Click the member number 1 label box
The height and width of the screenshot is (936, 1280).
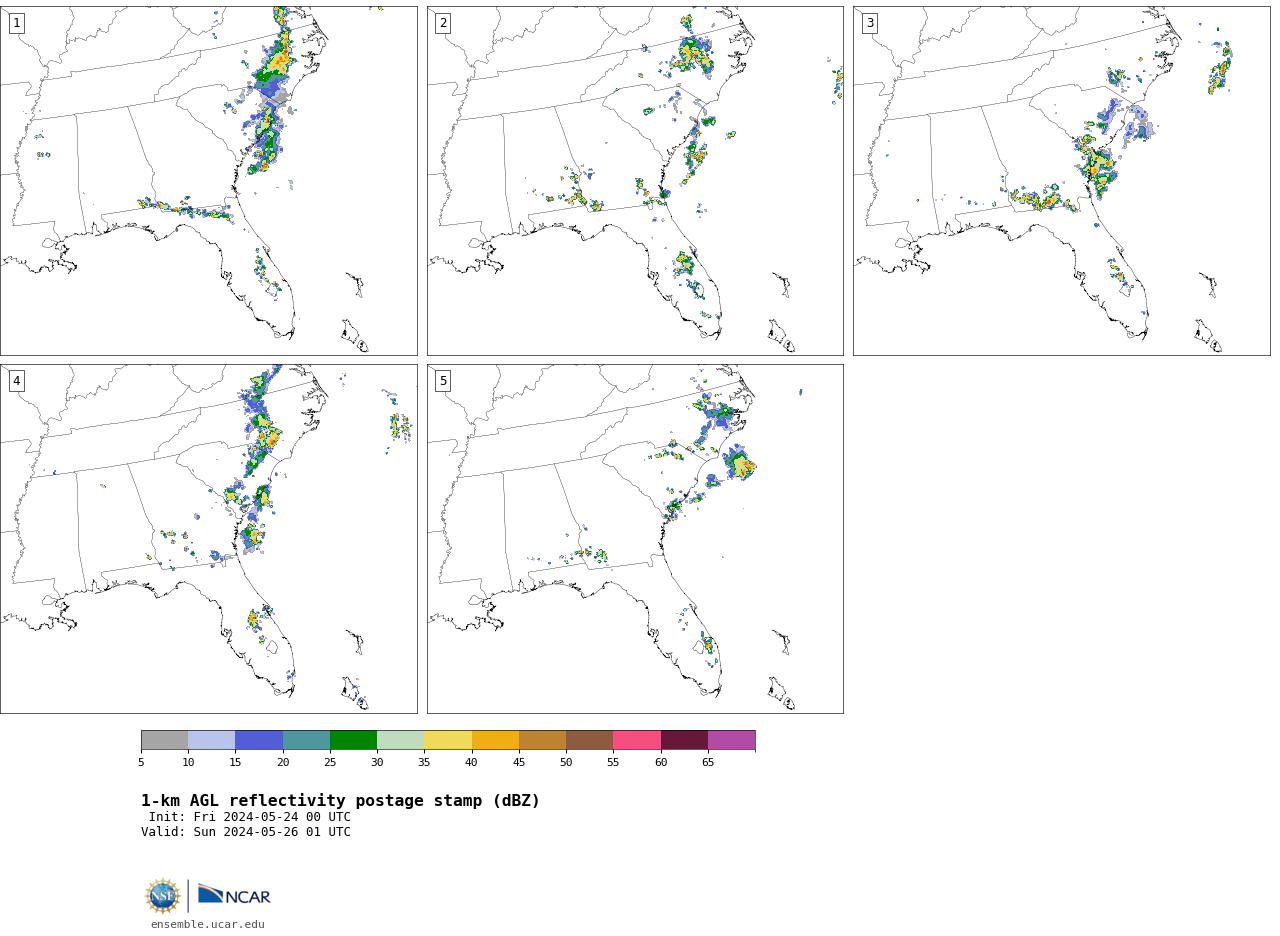tap(16, 23)
